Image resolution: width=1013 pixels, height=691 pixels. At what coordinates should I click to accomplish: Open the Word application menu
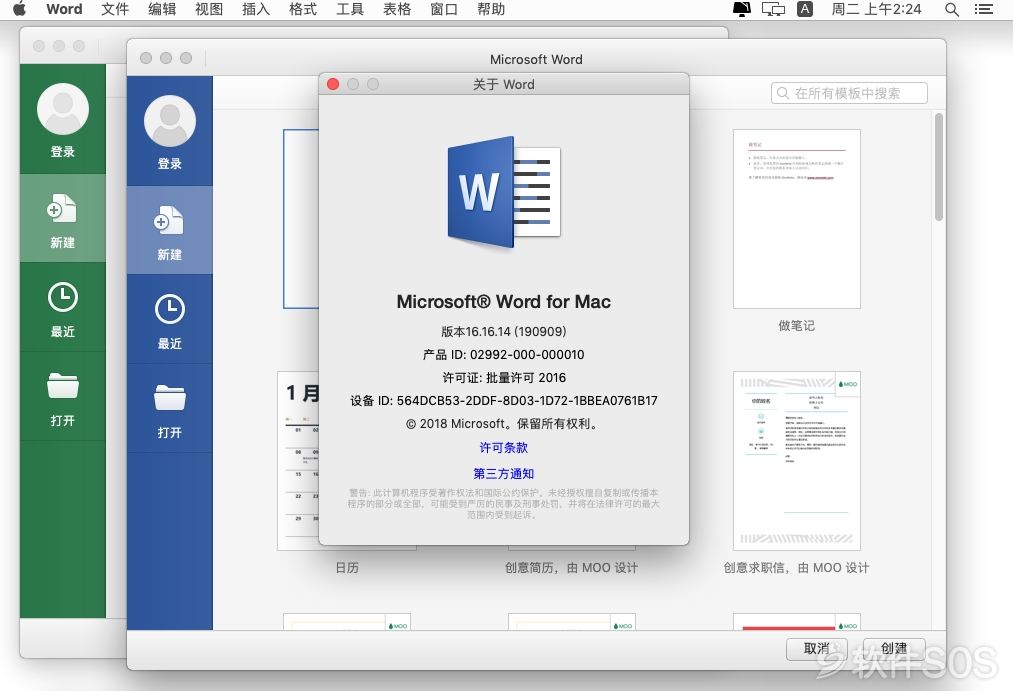[64, 9]
